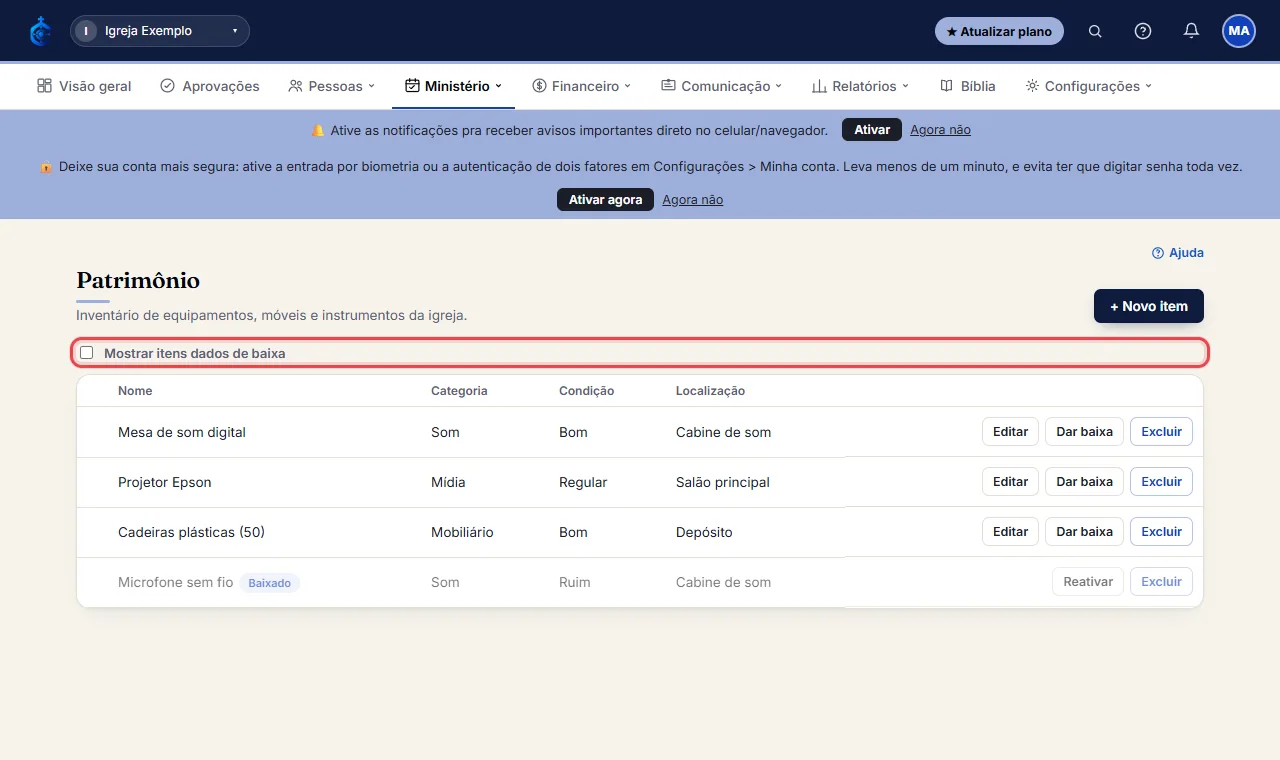
Task: Go to Visão geral tab
Action: pyautogui.click(x=84, y=86)
